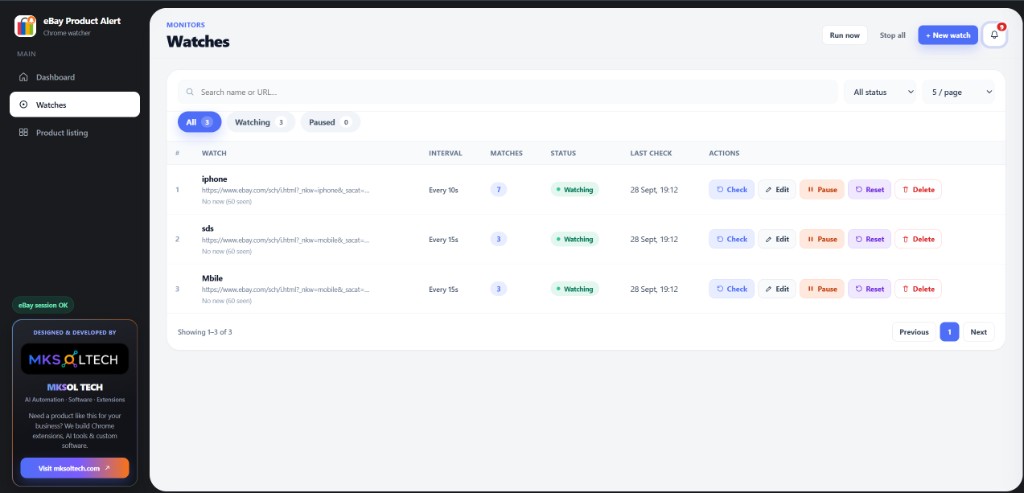Viewport: 1024px width, 493px height.
Task: Reset the sds watch
Action: pyautogui.click(x=869, y=239)
